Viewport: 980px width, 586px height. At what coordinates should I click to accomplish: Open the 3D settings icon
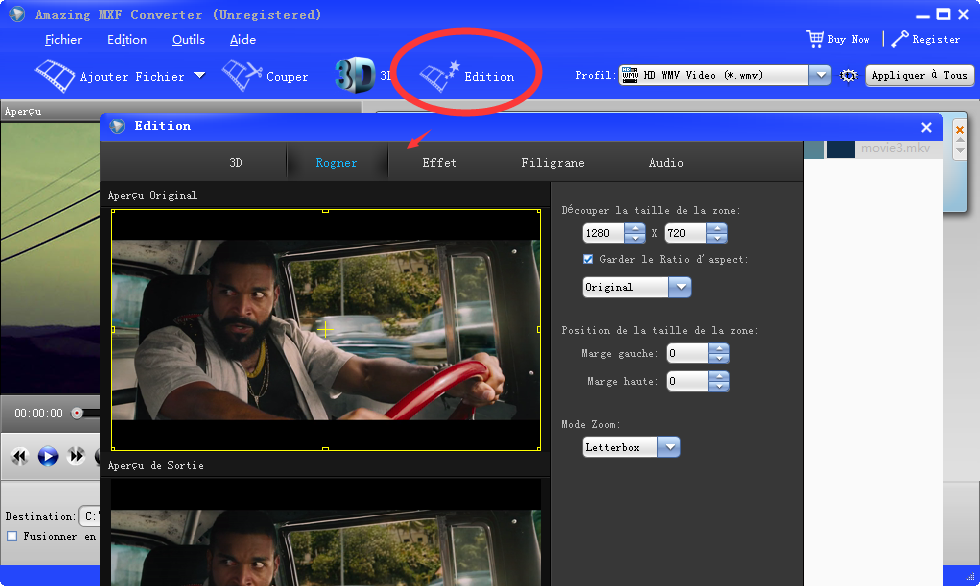click(355, 76)
